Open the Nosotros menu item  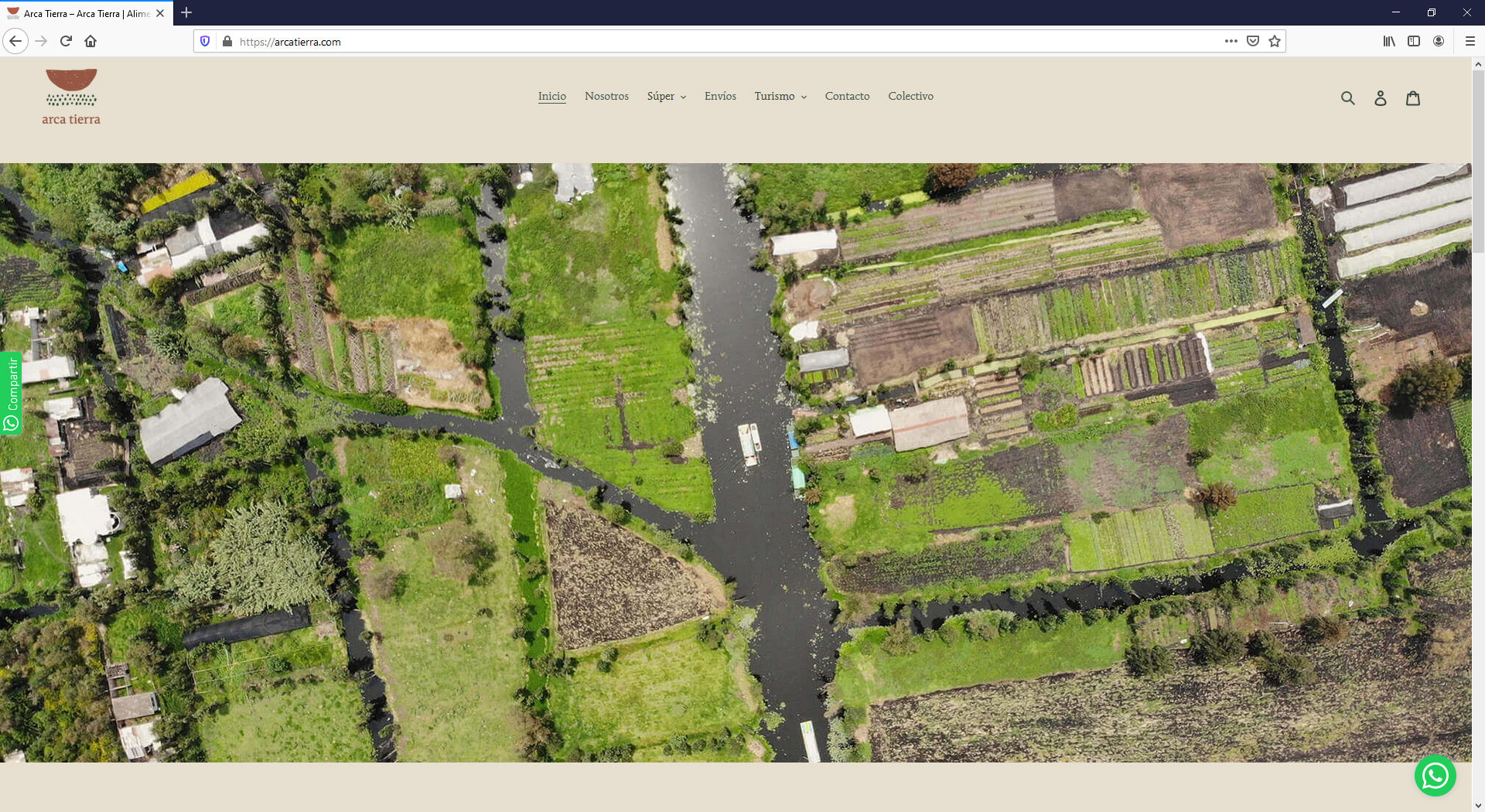[x=606, y=97]
